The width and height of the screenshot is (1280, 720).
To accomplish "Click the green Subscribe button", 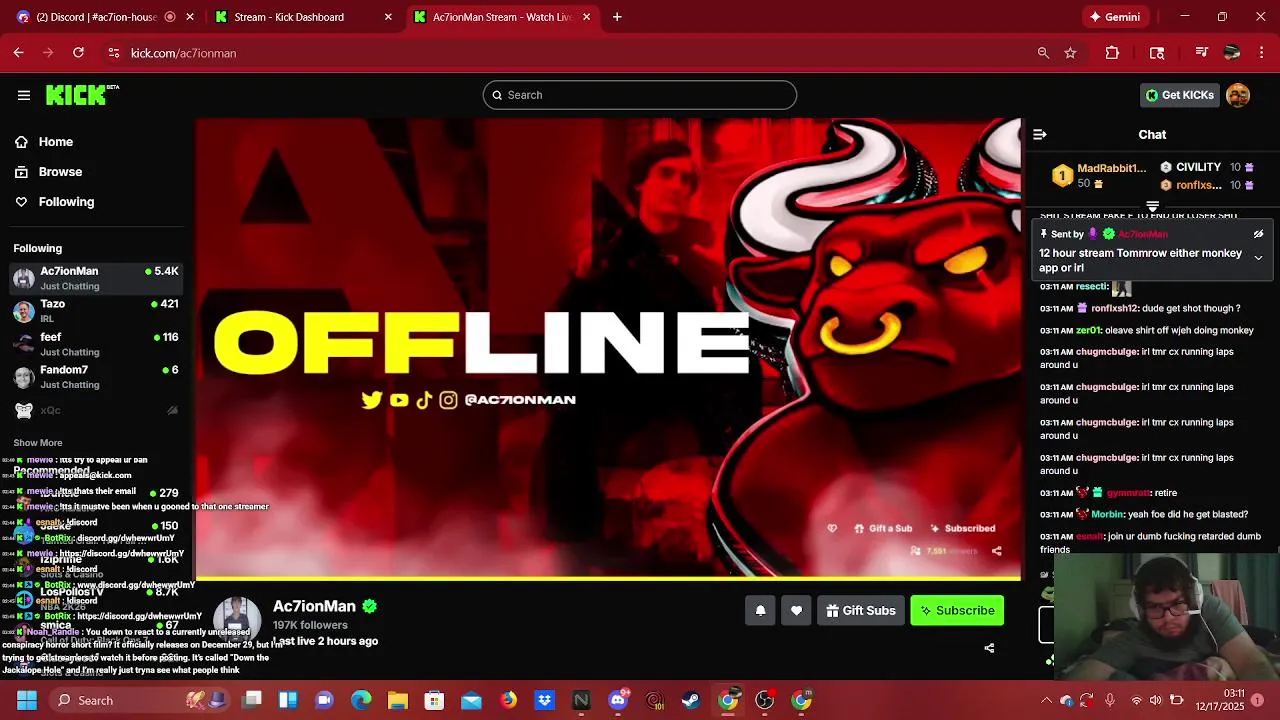I will pyautogui.click(x=957, y=610).
